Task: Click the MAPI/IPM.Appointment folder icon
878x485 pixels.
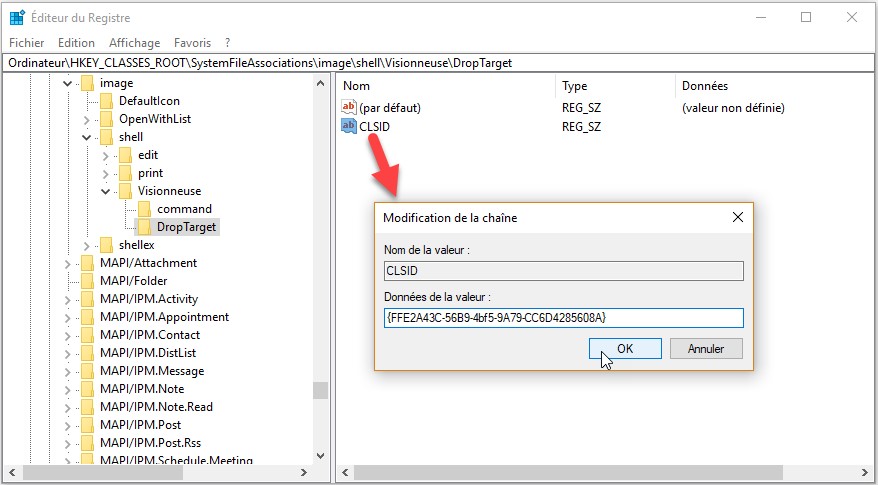Action: pos(87,317)
